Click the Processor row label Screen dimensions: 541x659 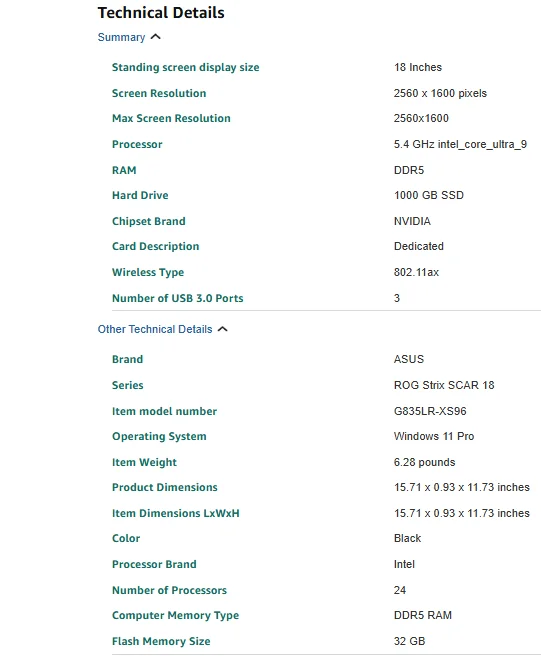point(137,145)
